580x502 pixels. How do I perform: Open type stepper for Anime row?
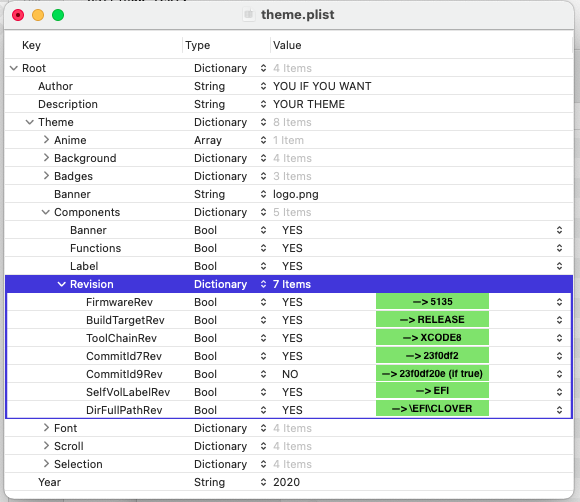coord(263,140)
